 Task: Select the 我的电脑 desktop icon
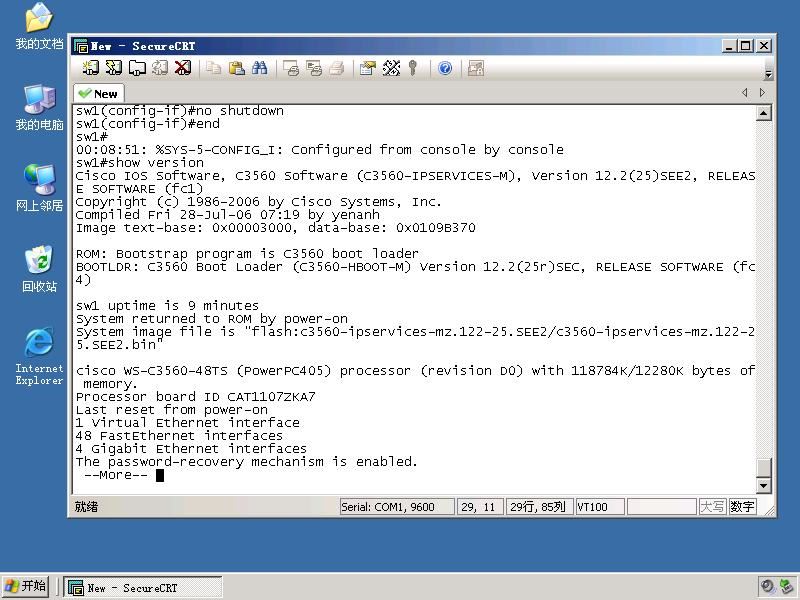point(39,108)
